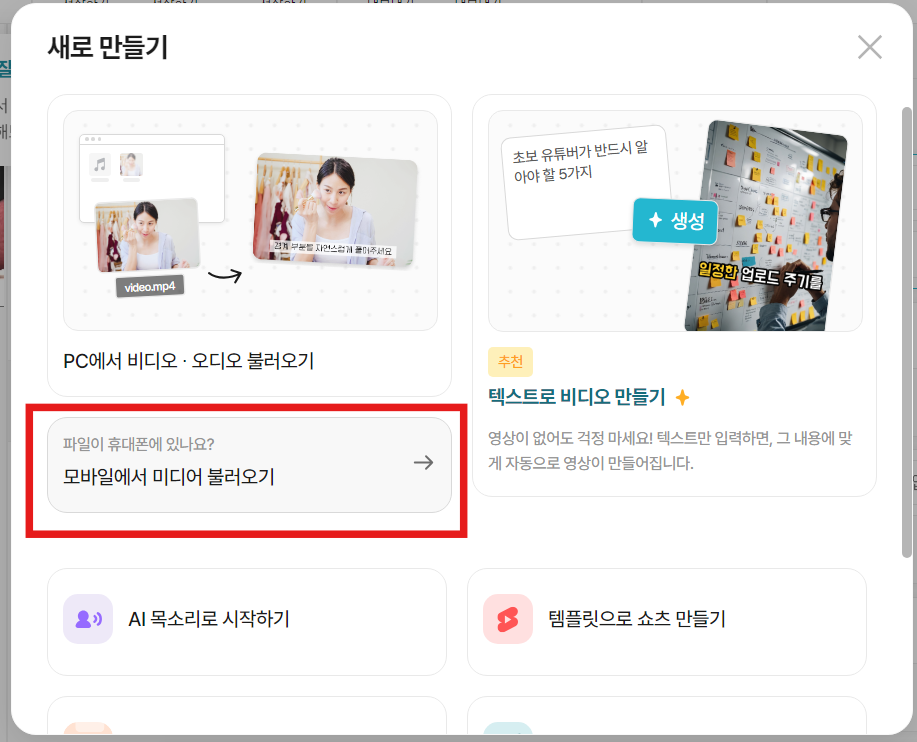
Task: Click the 초보 유튜버가 반드시 알아야 할 5가지 text box
Action: (588, 182)
